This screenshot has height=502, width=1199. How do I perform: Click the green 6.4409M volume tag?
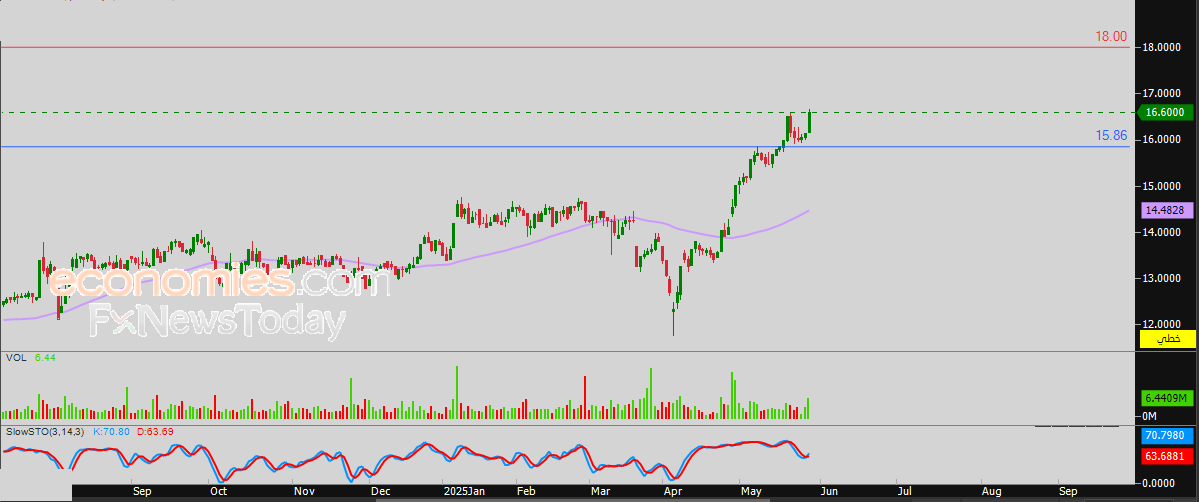pyautogui.click(x=1166, y=398)
